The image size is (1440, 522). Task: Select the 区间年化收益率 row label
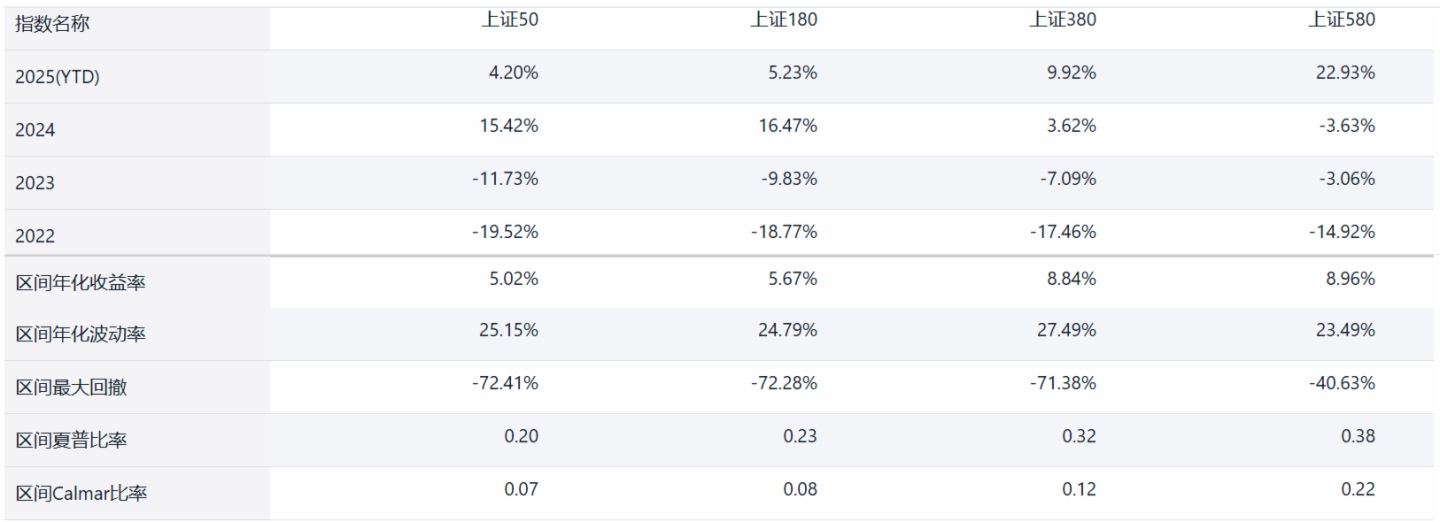coord(81,283)
